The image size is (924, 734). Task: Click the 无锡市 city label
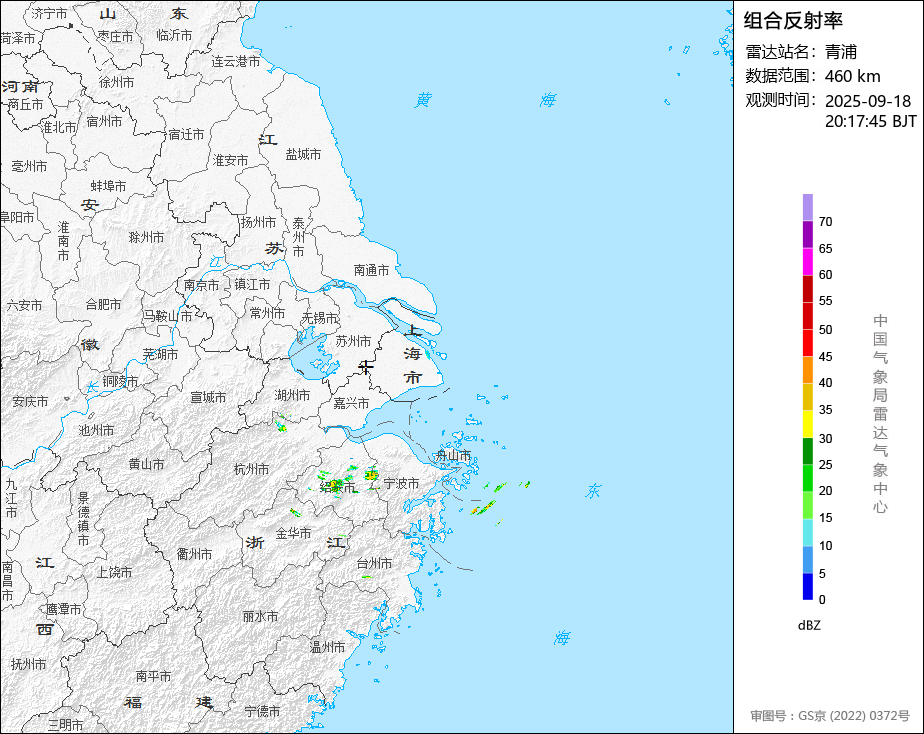(320, 318)
